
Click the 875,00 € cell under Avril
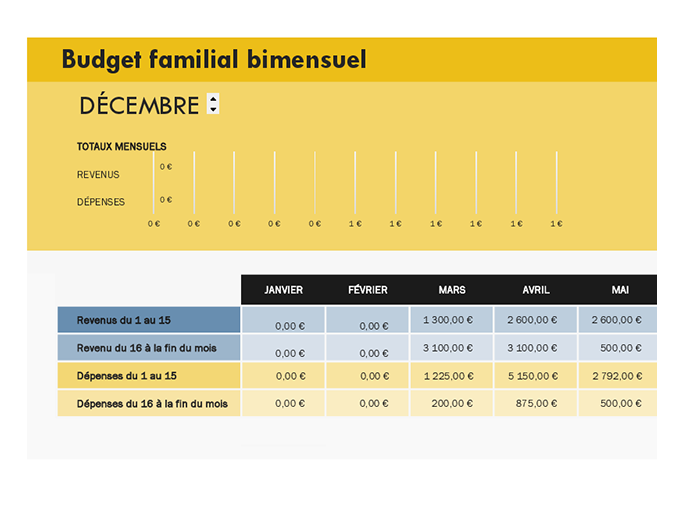[x=536, y=403]
